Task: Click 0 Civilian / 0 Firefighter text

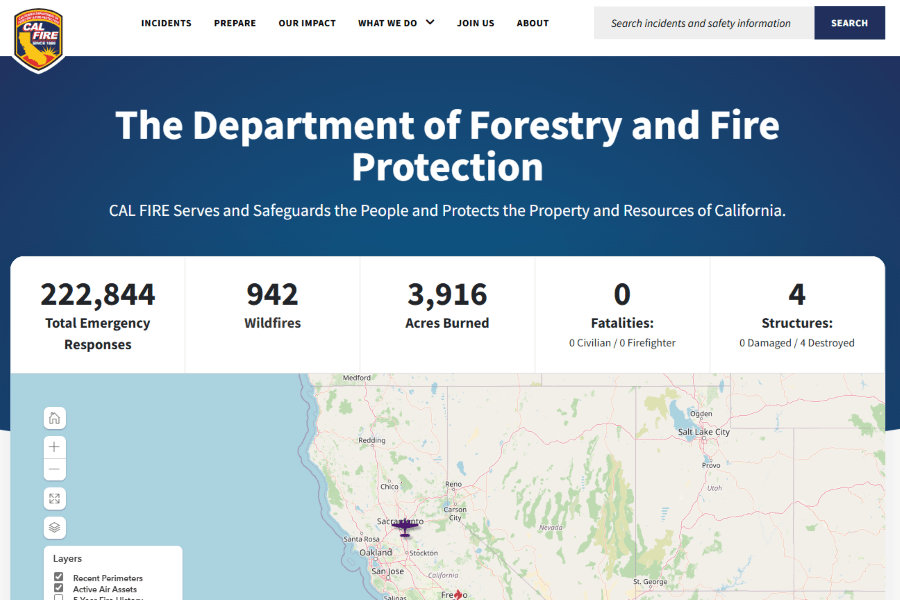Action: pyautogui.click(x=622, y=343)
